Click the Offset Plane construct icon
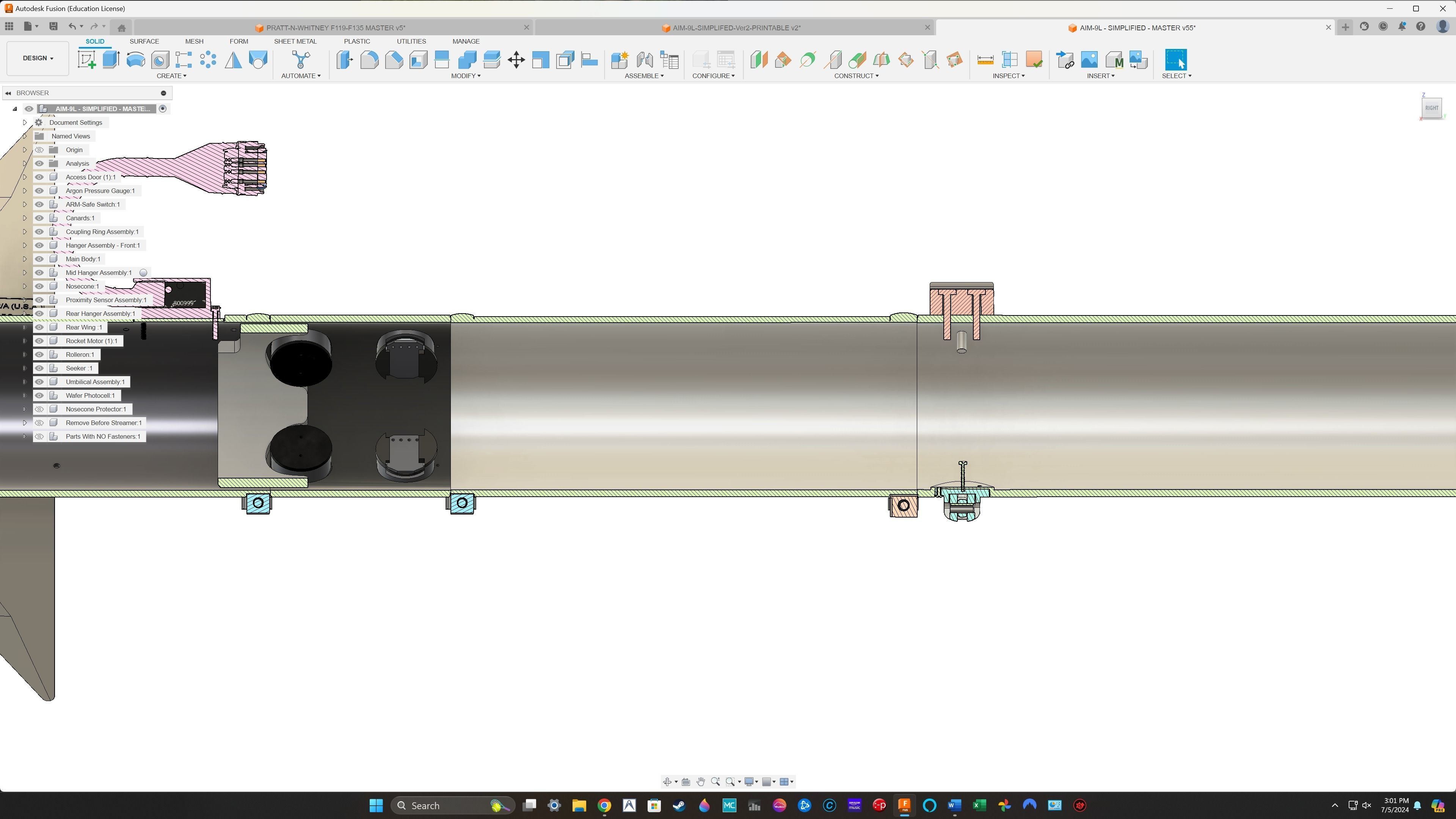1456x819 pixels. (758, 60)
